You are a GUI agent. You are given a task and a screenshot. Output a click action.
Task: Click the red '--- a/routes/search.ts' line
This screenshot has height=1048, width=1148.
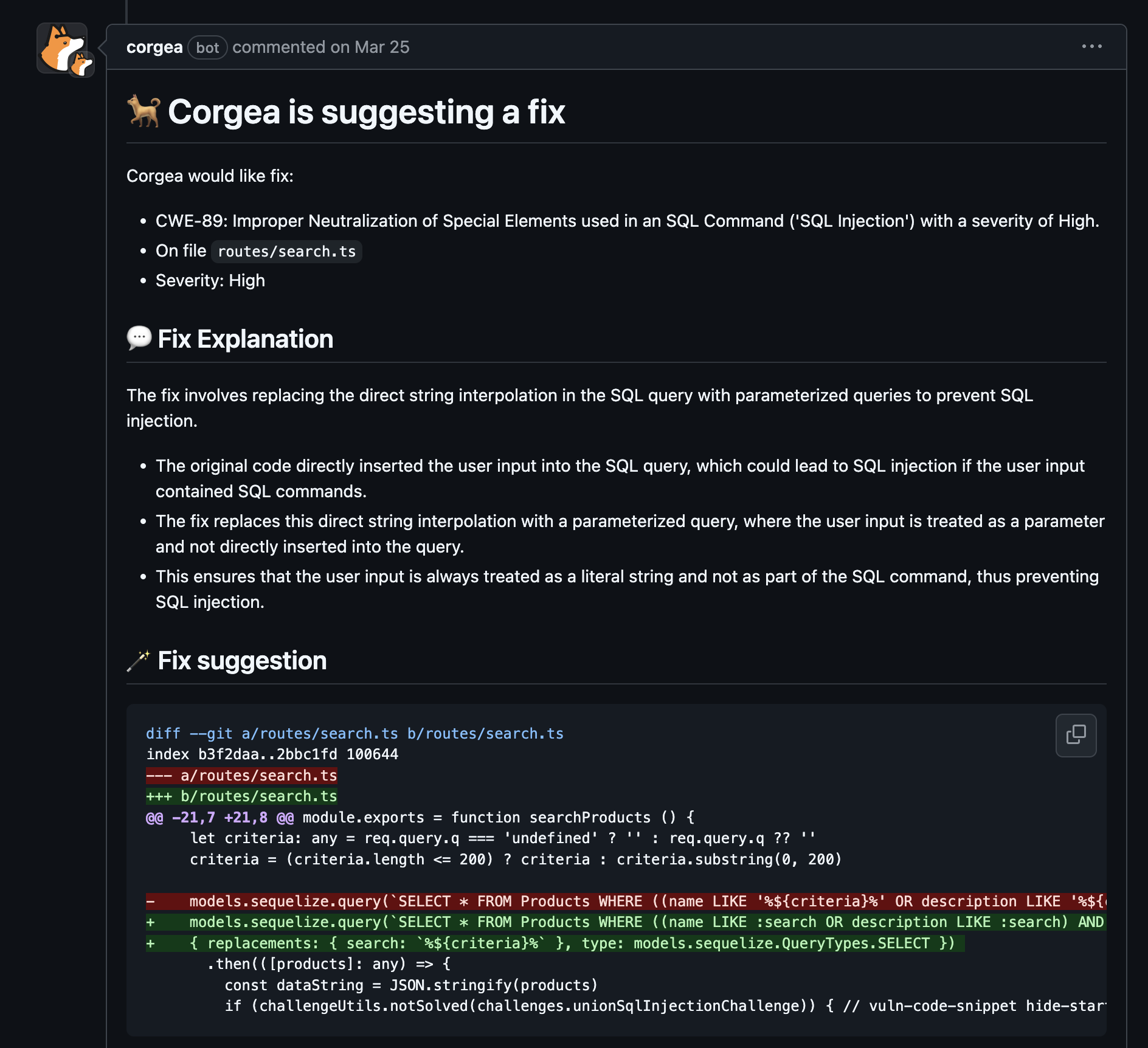click(x=241, y=776)
